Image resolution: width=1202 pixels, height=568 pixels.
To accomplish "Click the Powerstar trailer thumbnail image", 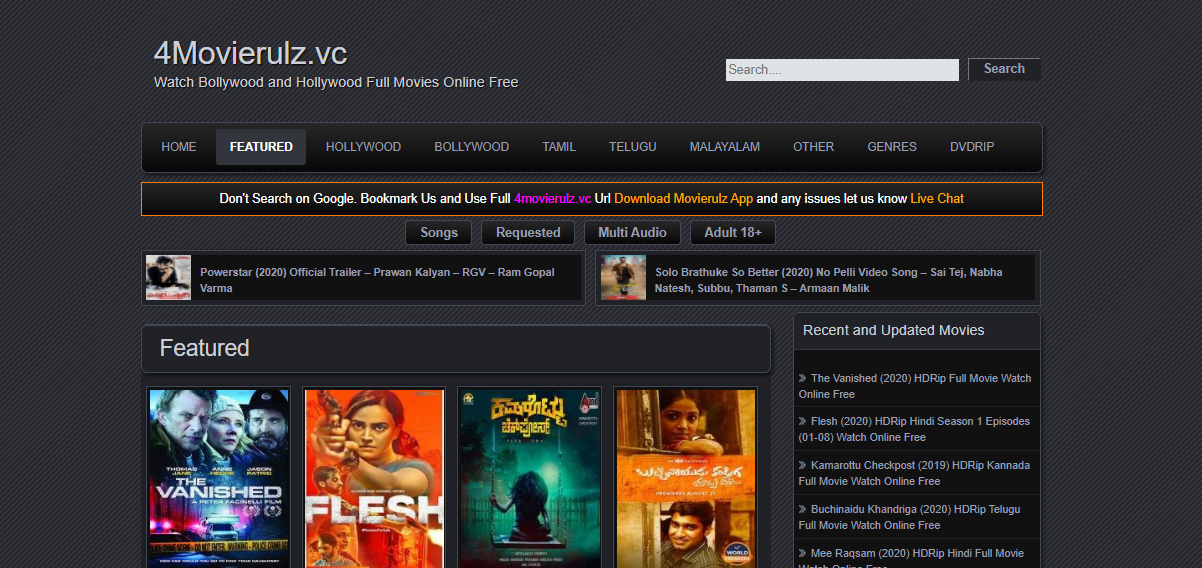I will (x=168, y=278).
